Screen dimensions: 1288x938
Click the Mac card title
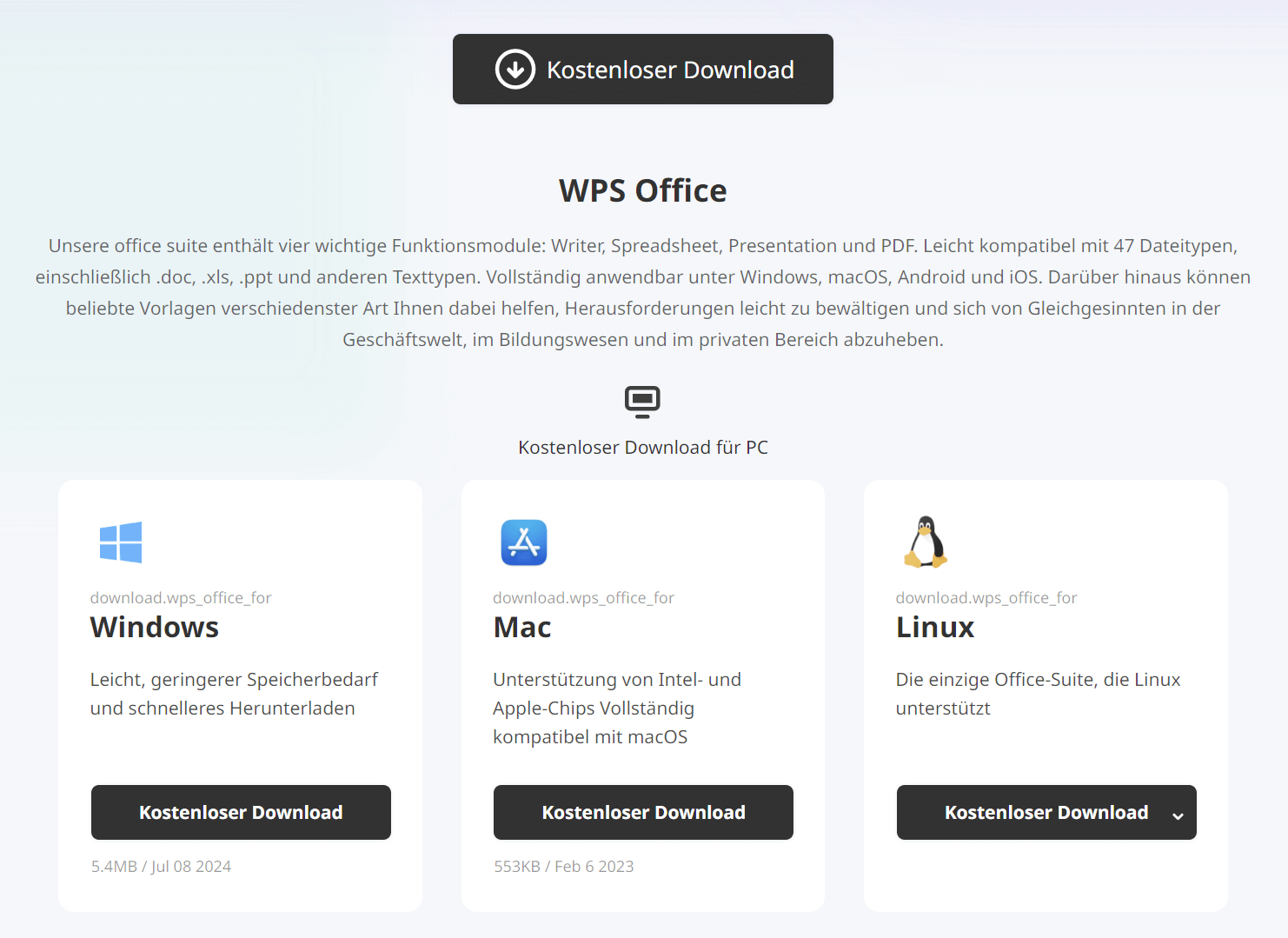(x=522, y=627)
